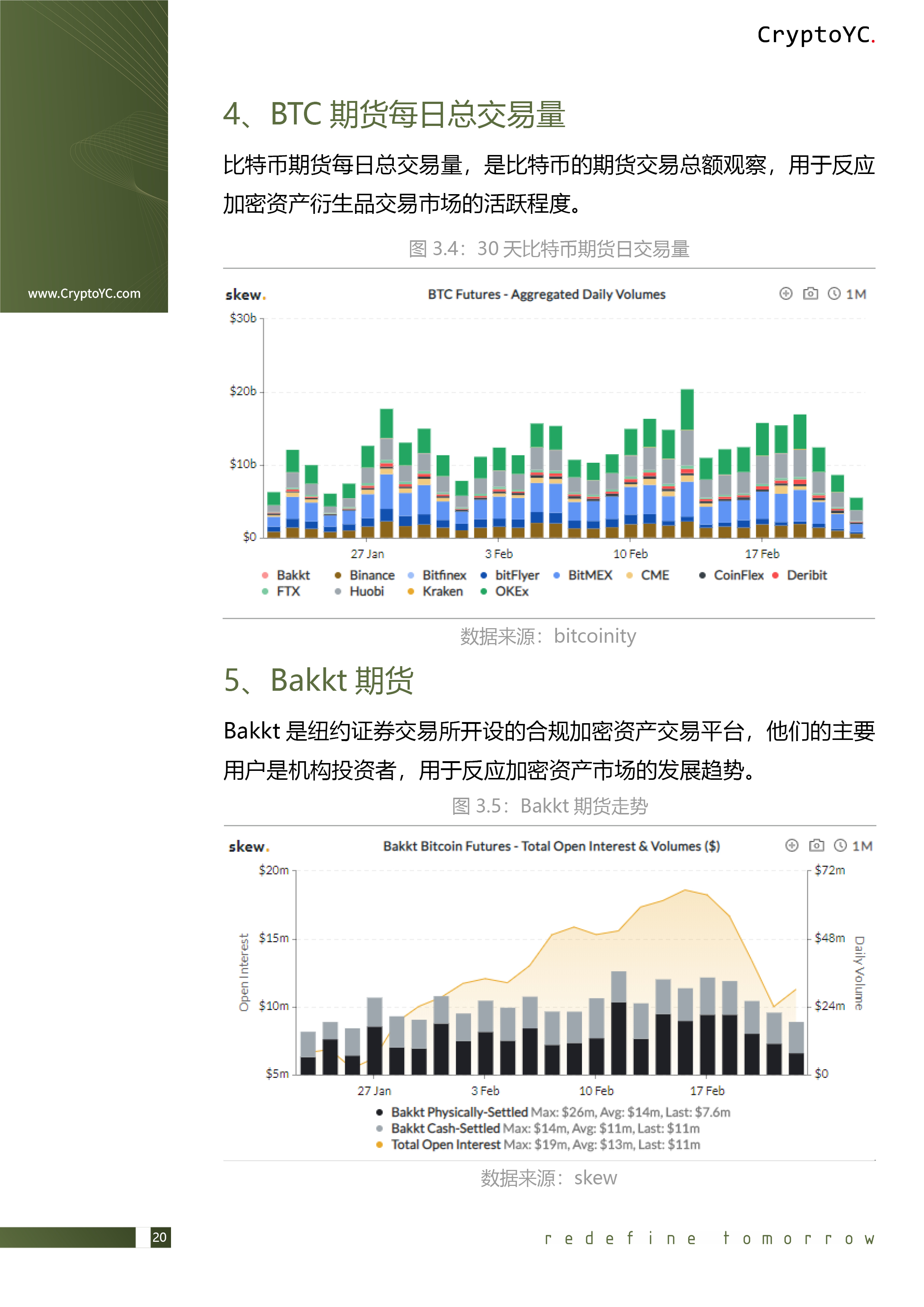This screenshot has width=924, height=1307.
Task: Click the 'Open Interest' axis title
Action: 244,972
